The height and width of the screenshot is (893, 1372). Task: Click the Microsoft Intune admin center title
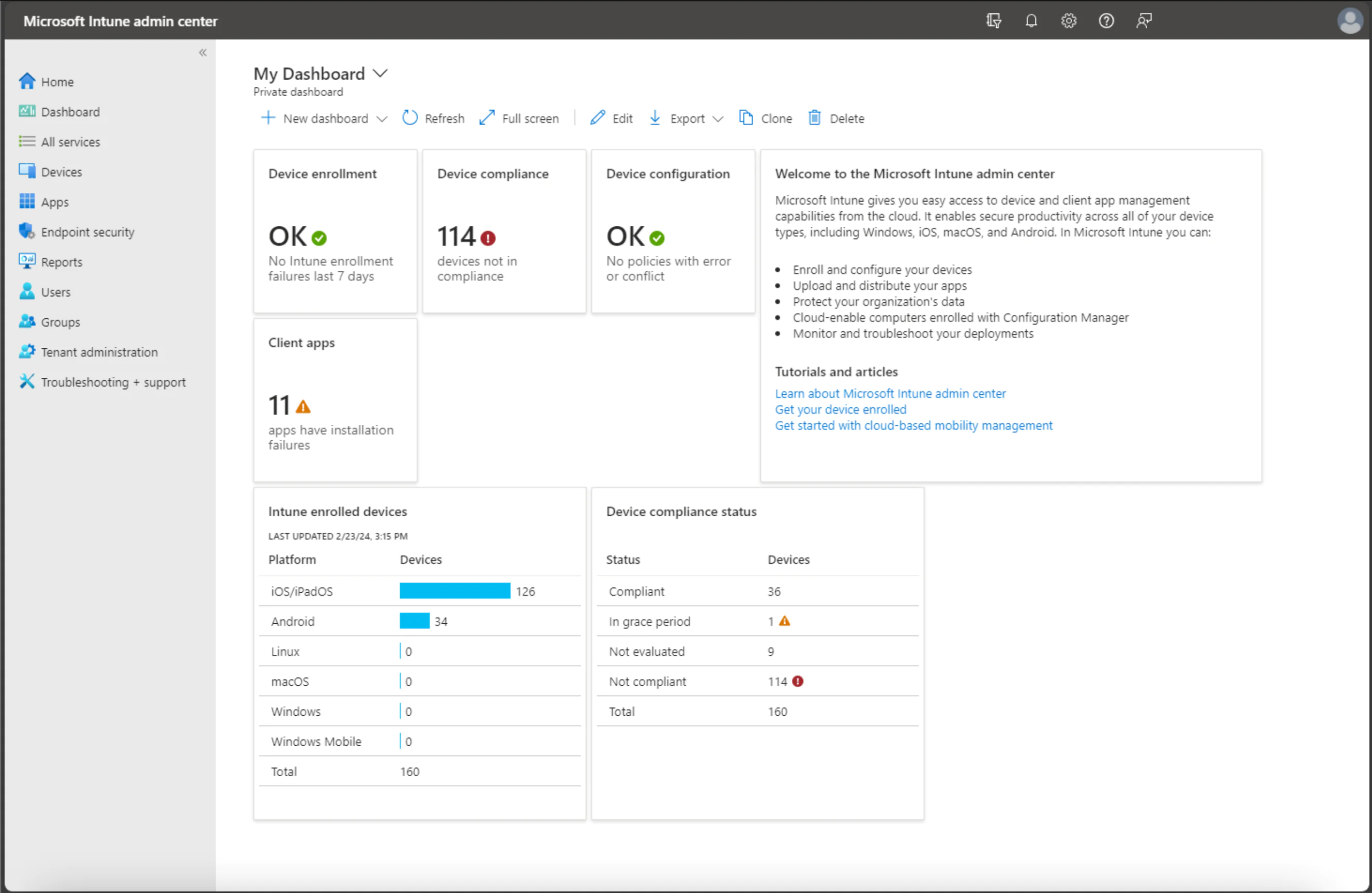pyautogui.click(x=120, y=21)
